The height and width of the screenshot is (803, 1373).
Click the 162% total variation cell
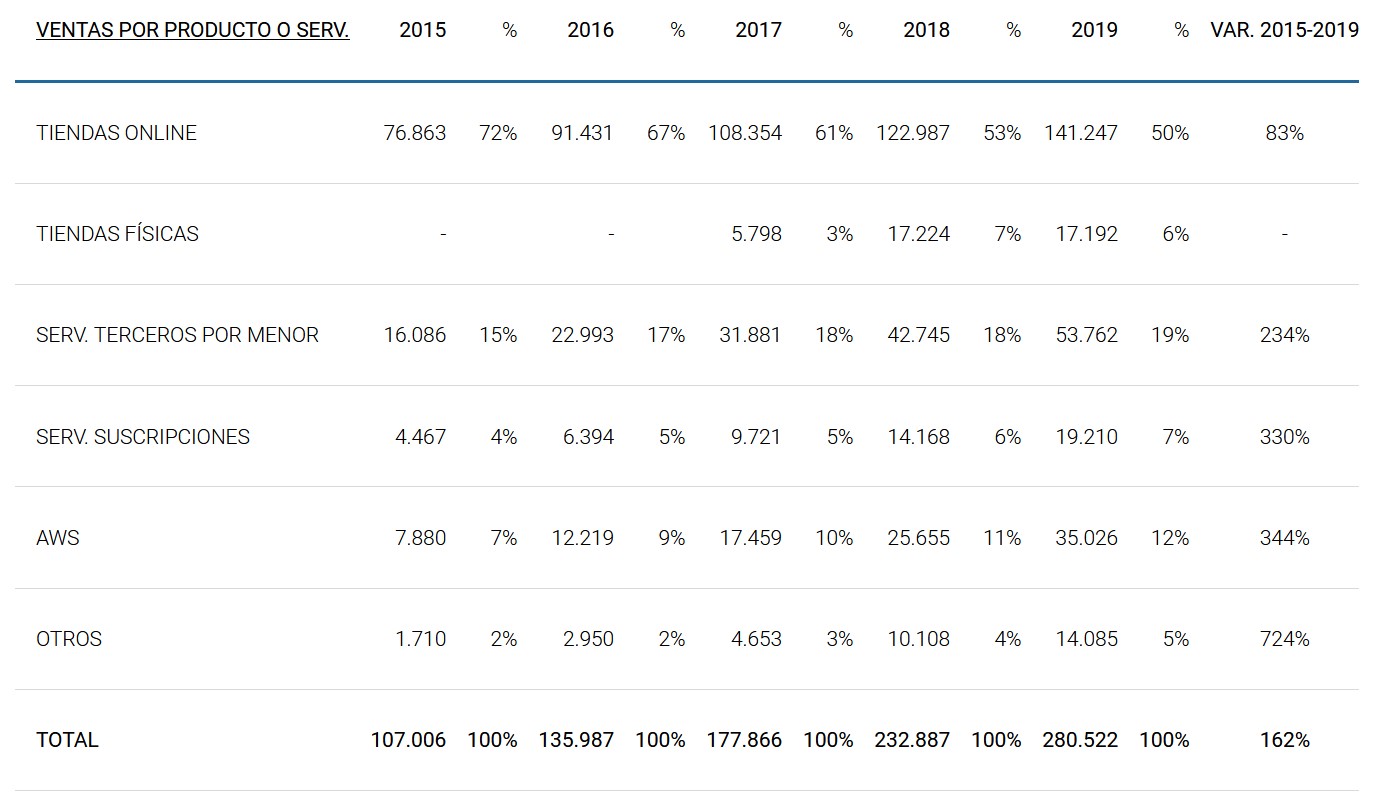(x=1284, y=740)
